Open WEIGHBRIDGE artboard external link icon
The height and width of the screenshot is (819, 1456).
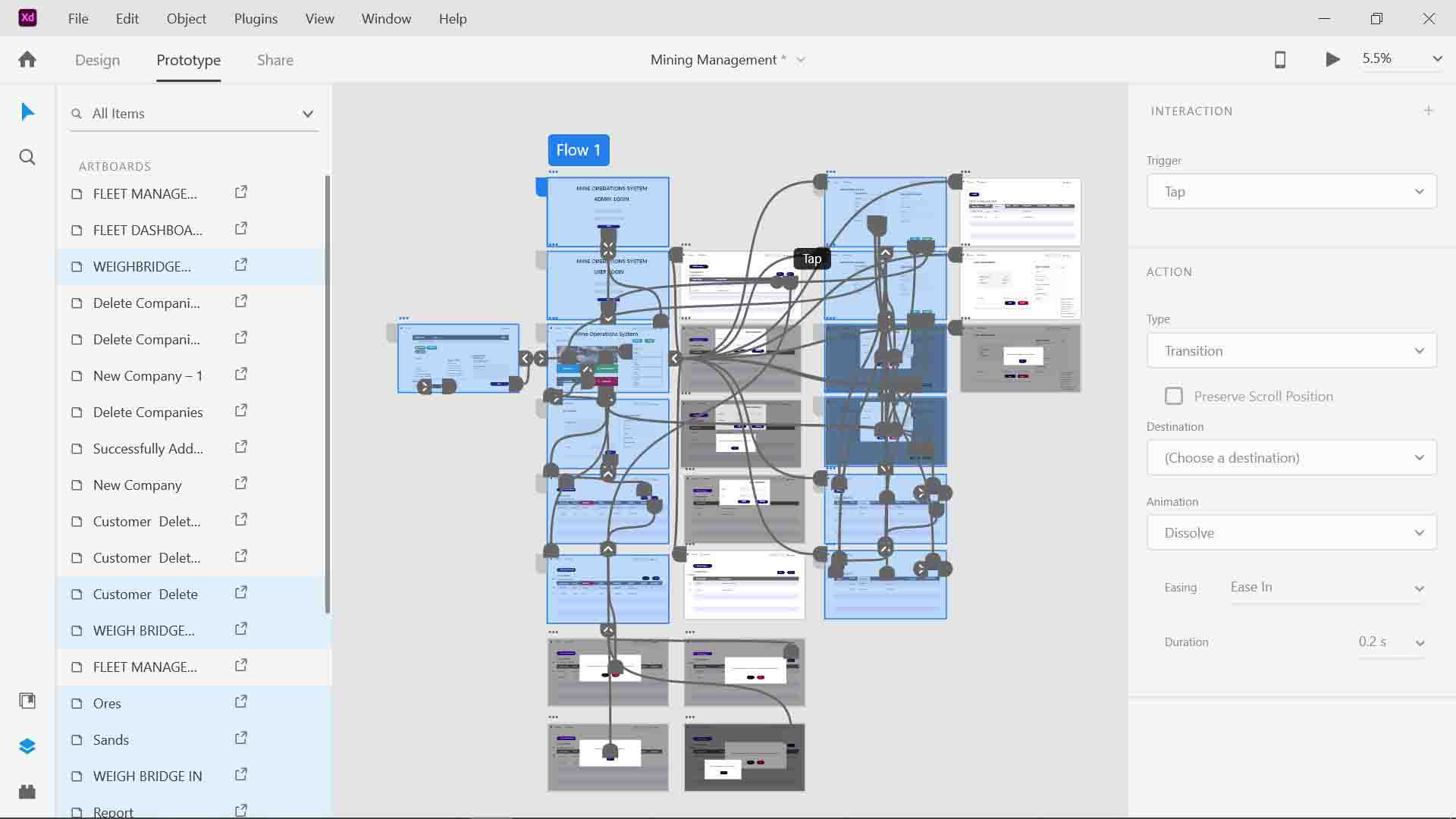coord(241,265)
